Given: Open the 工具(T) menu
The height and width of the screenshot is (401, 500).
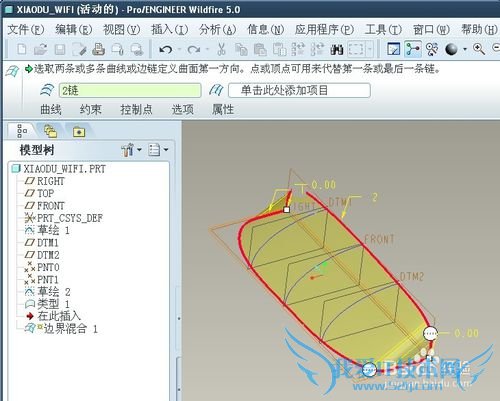Looking at the screenshot, I should coord(383,30).
